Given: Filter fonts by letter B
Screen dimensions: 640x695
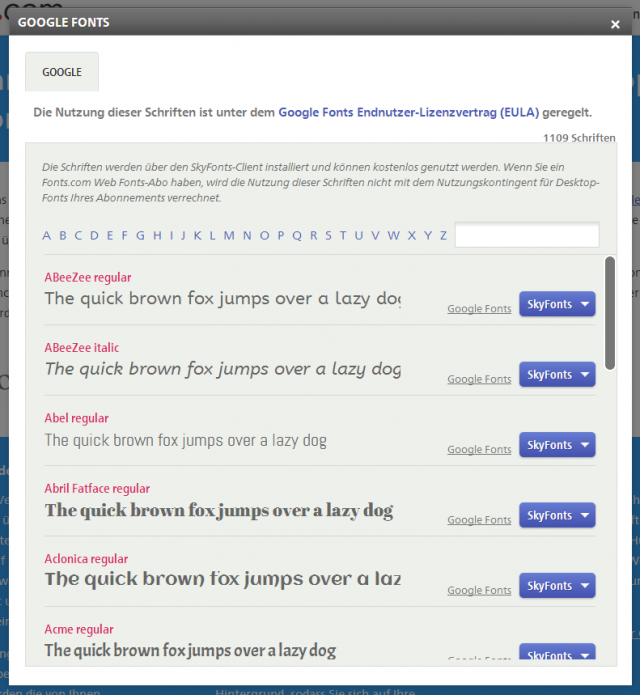Looking at the screenshot, I should point(63,235).
